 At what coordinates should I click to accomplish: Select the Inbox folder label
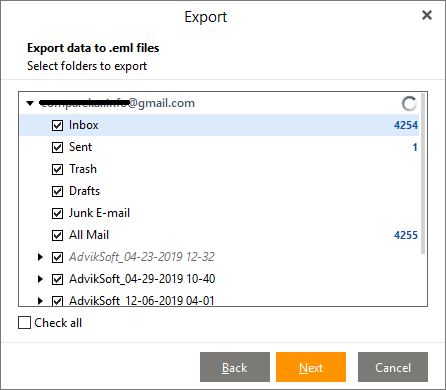click(84, 125)
